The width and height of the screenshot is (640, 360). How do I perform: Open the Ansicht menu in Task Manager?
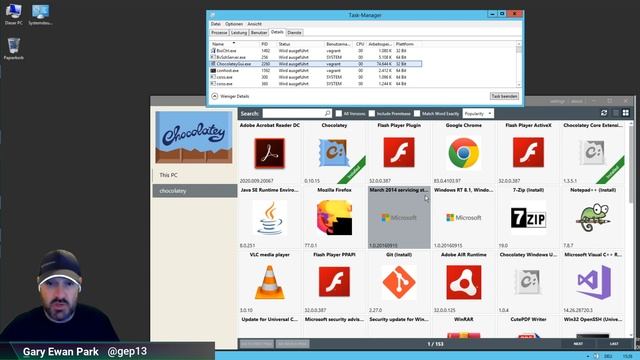(x=255, y=24)
